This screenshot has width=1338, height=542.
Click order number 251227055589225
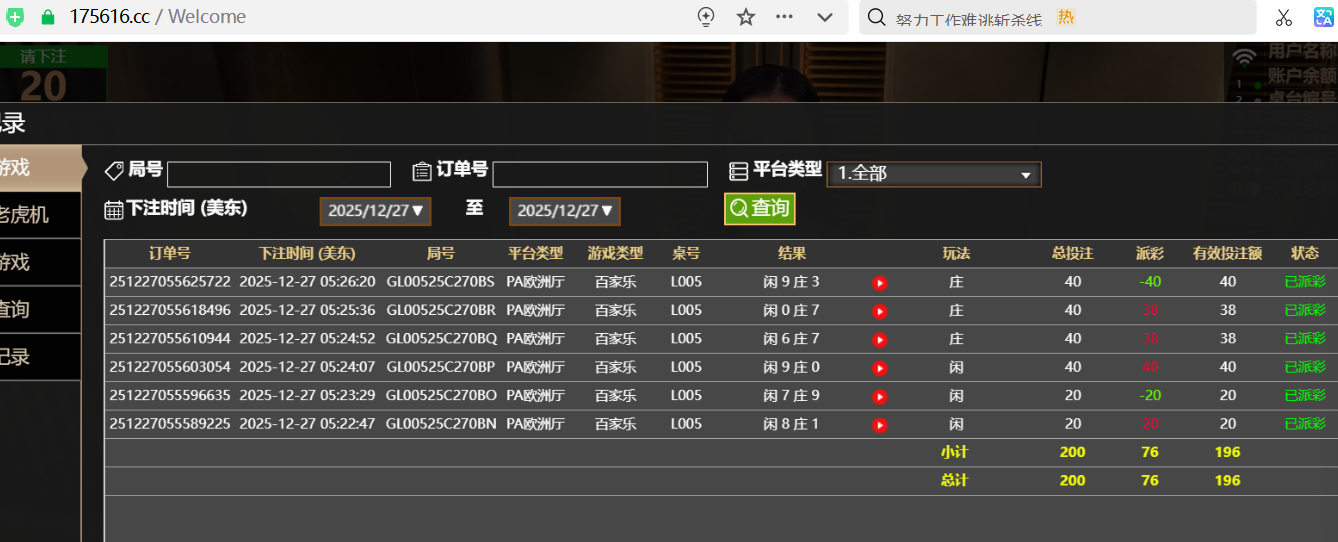[x=170, y=424]
